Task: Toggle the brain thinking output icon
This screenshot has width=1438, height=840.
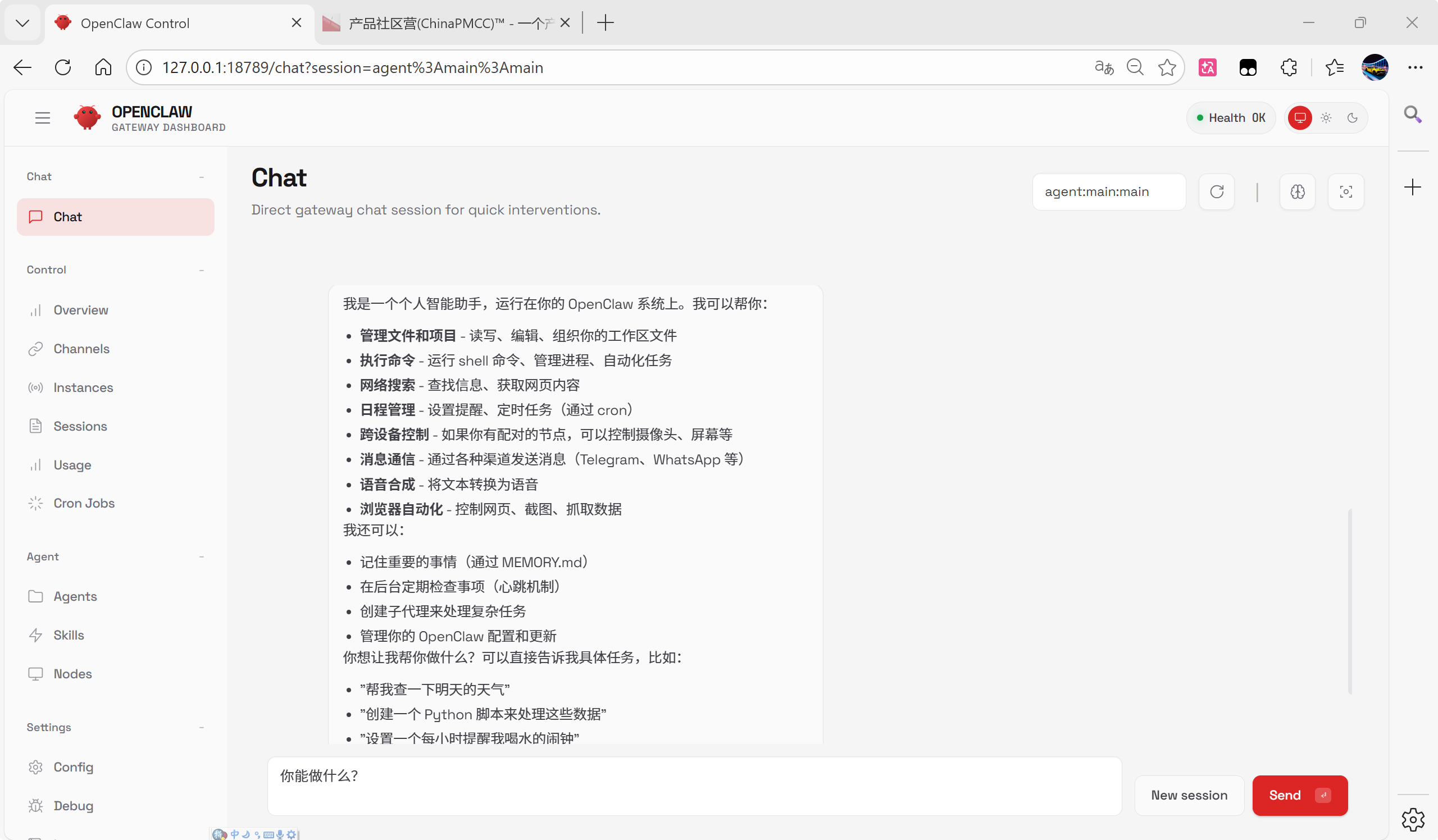Action: tap(1297, 191)
